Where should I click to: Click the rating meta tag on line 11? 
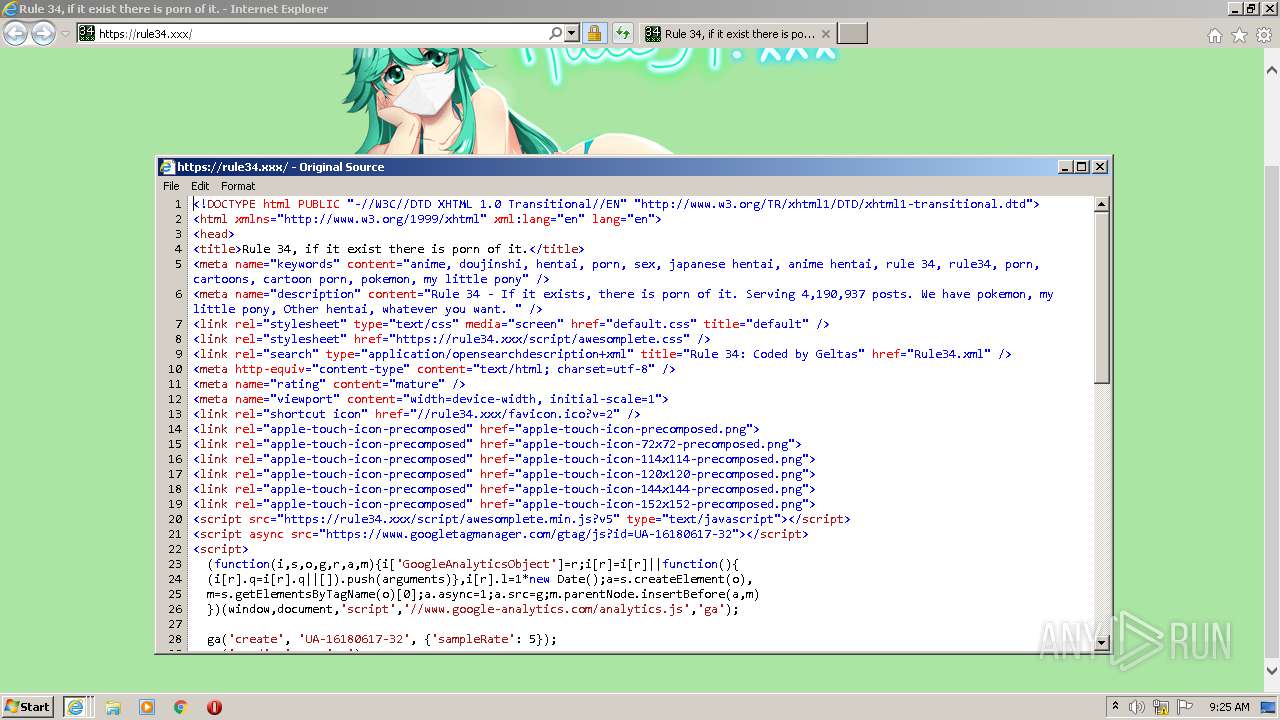coord(329,384)
